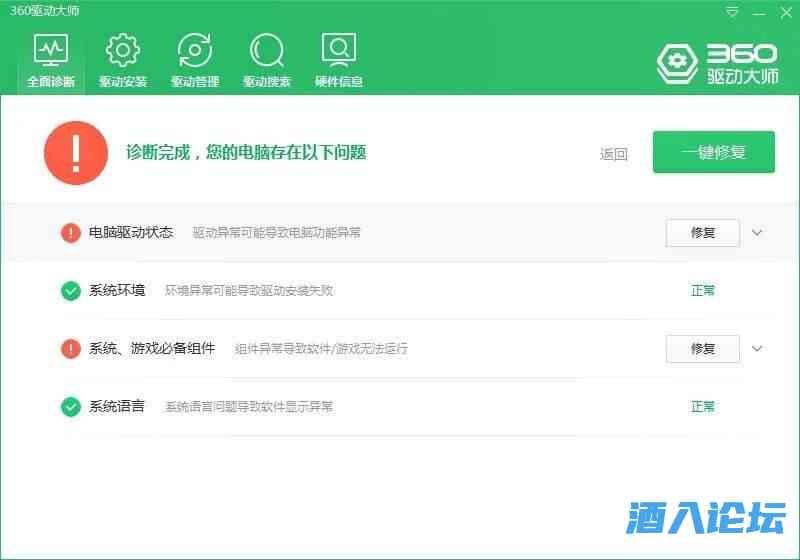The width and height of the screenshot is (800, 560).
Task: Click the green check icon beside 系统语言
Action: click(x=71, y=407)
